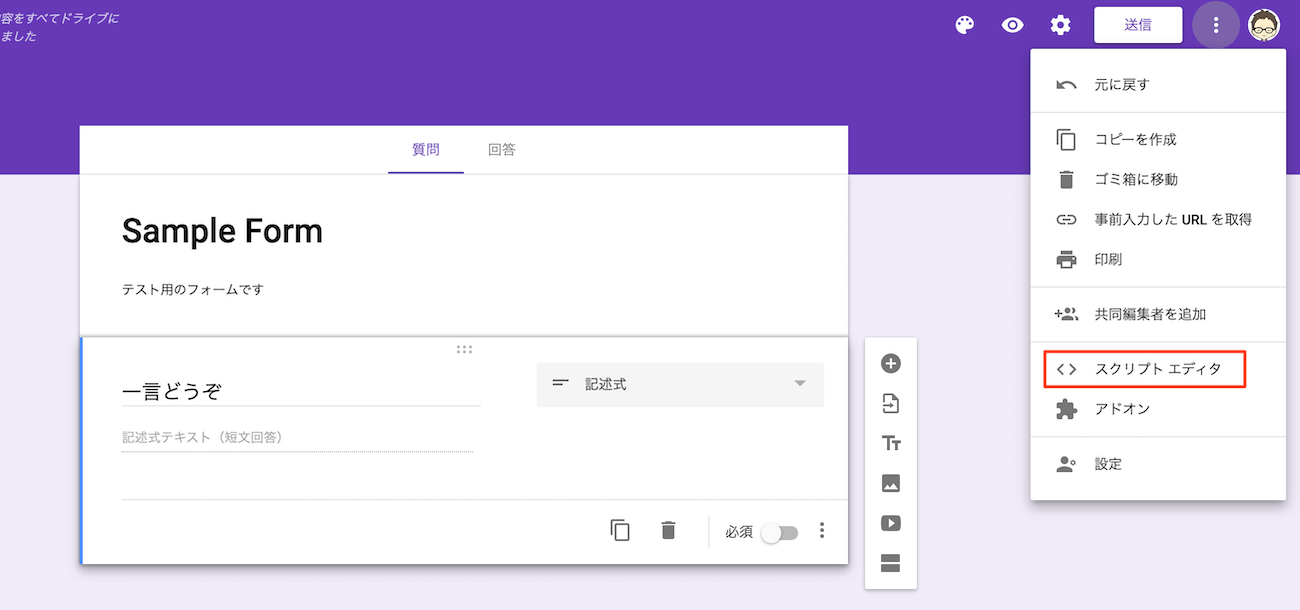The image size is (1300, 610).
Task: Add a video with the play icon
Action: click(890, 523)
